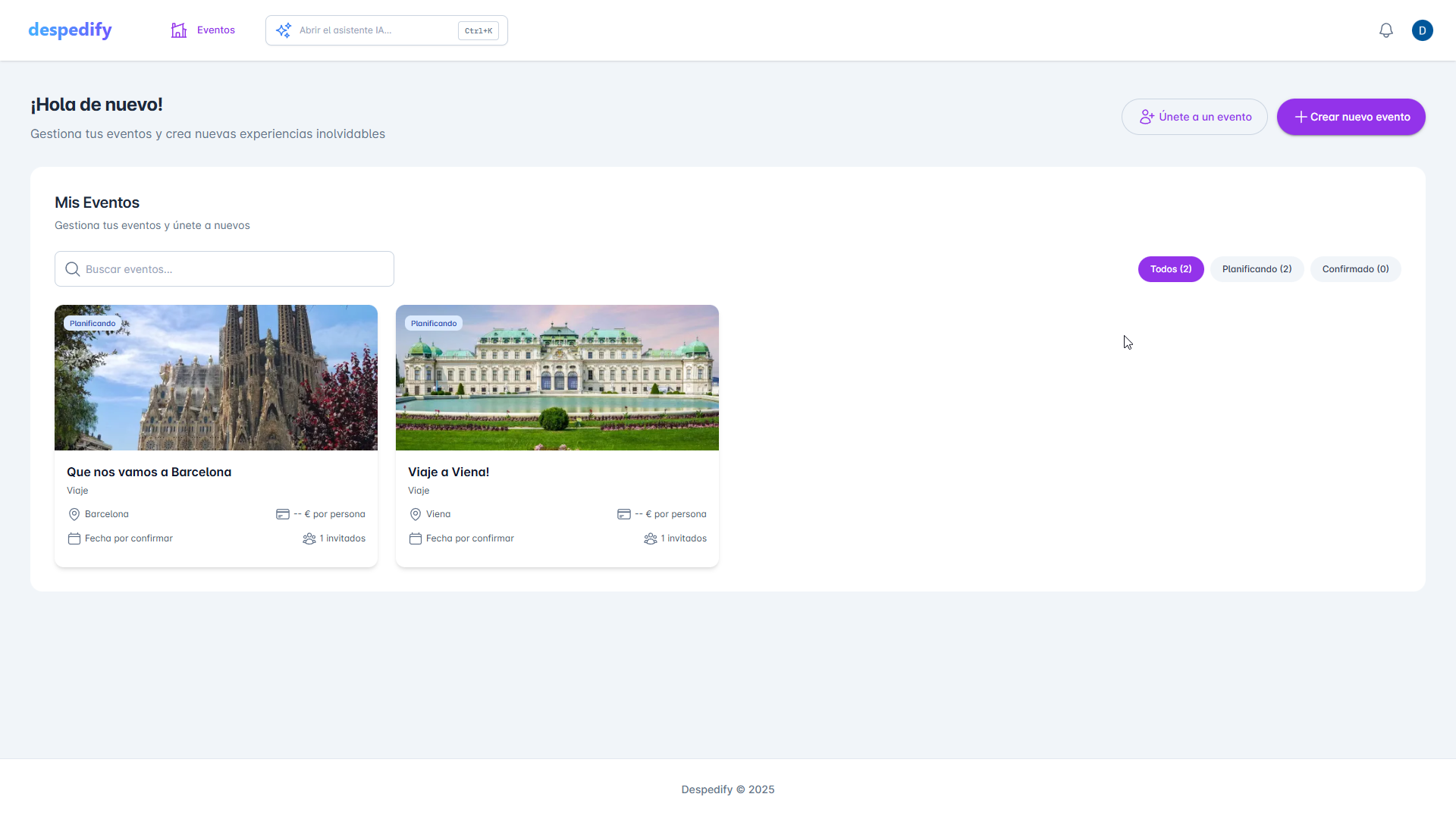Click the credit card price icon on the Viena card
Viewport: 1456px width, 819px height.
(x=624, y=514)
